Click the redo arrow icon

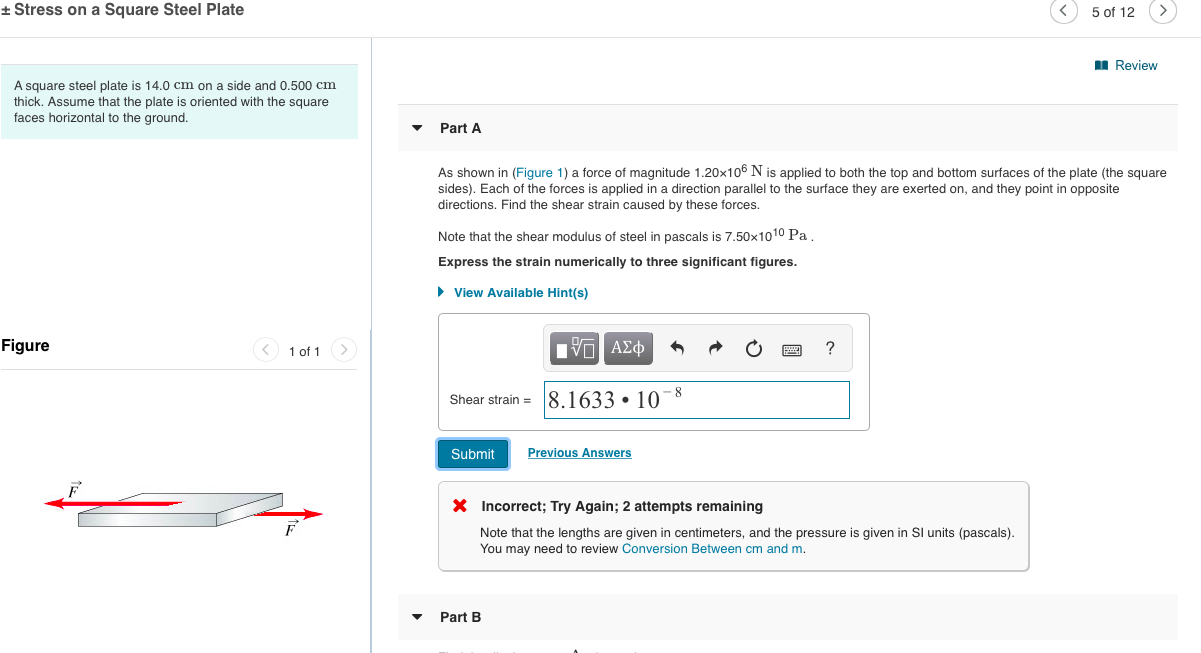(715, 349)
